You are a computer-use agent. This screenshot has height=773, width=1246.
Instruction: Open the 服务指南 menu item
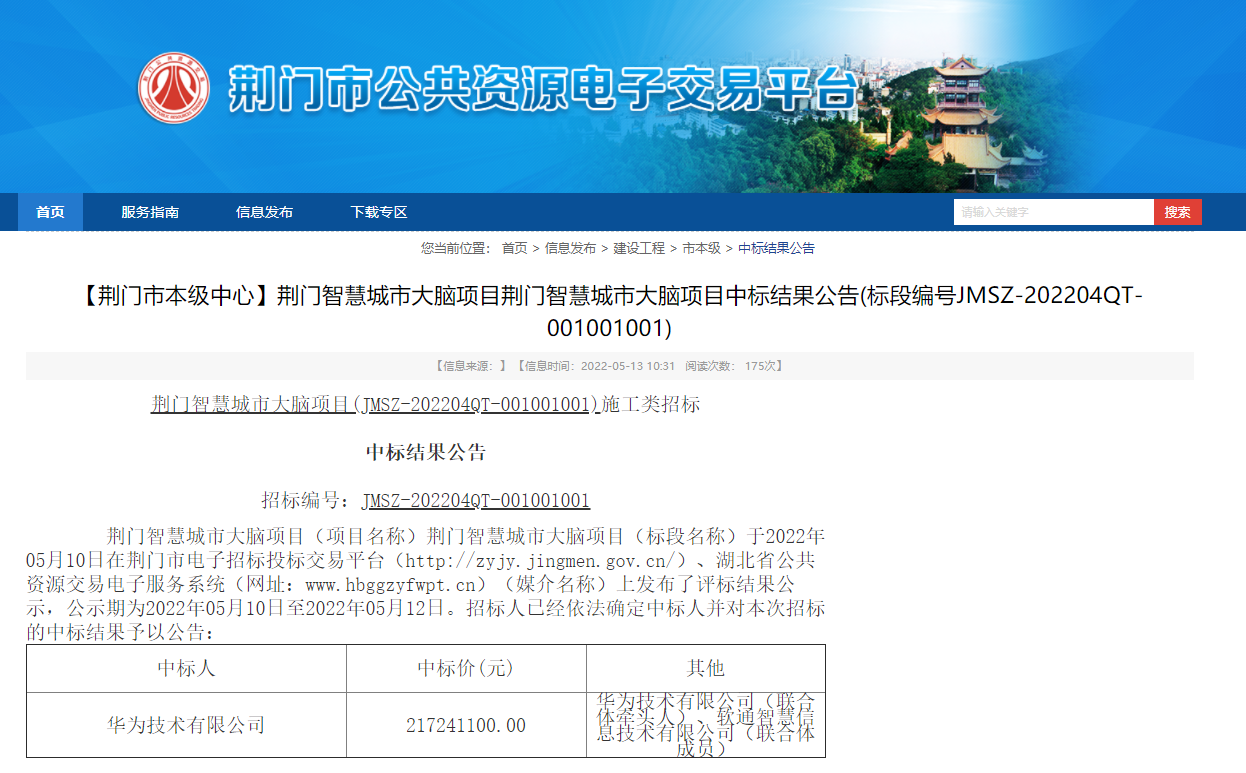(150, 212)
